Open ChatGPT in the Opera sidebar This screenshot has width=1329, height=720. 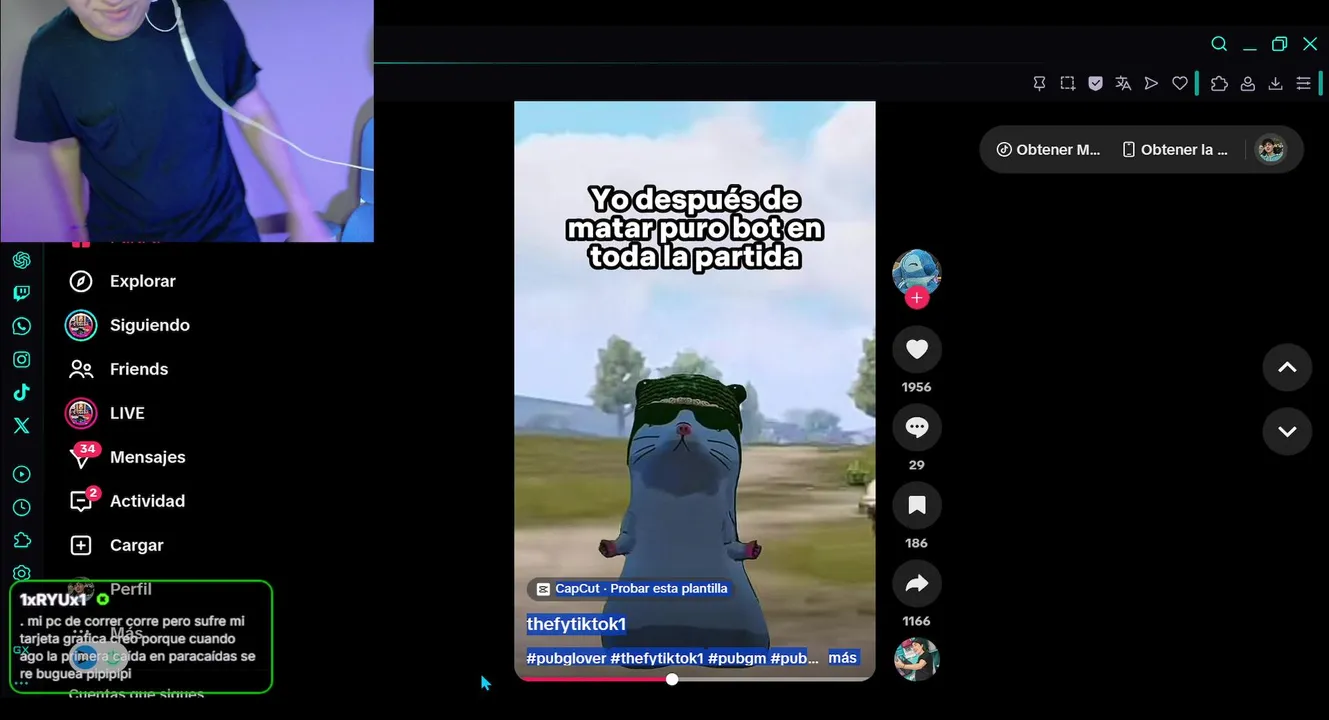pyautogui.click(x=21, y=260)
